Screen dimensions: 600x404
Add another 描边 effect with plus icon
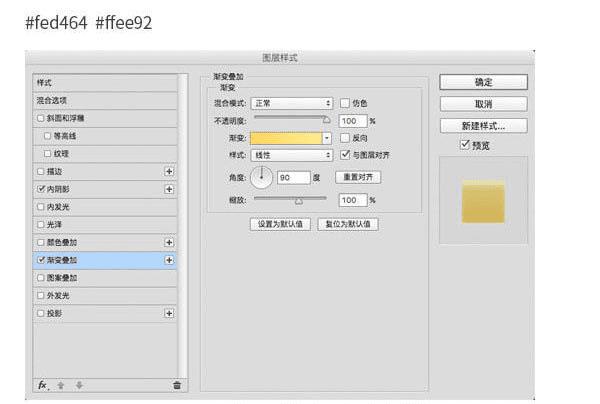(169, 171)
